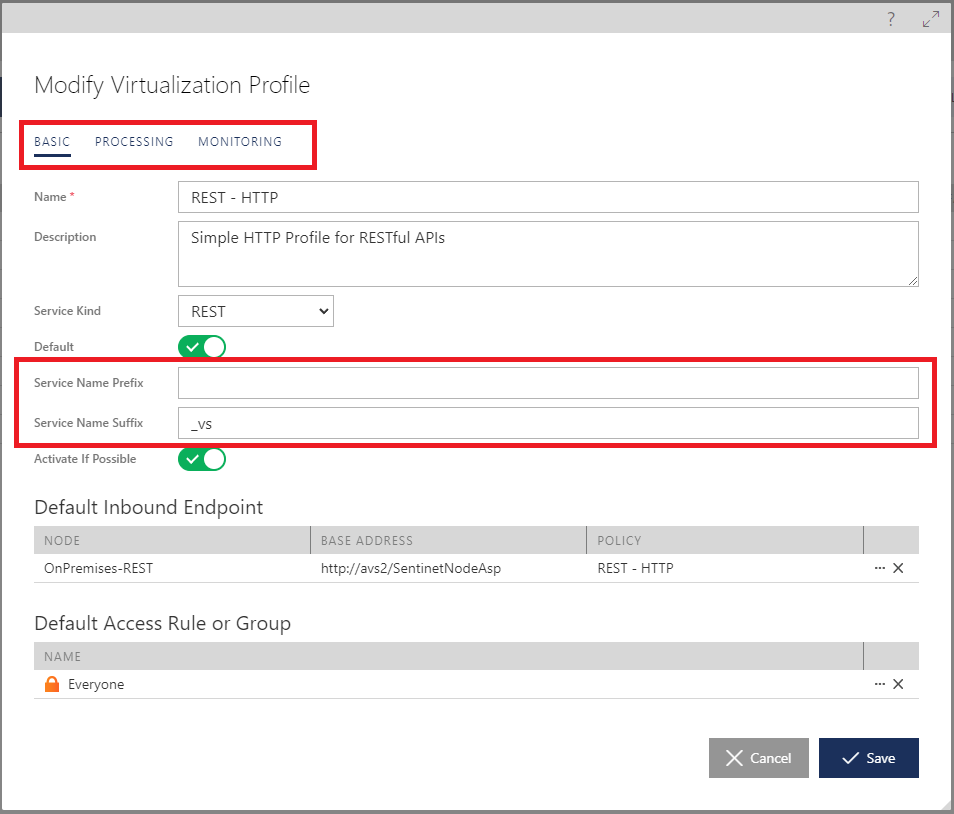The image size is (954, 814).
Task: Select the Basic tab
Action: click(52, 142)
